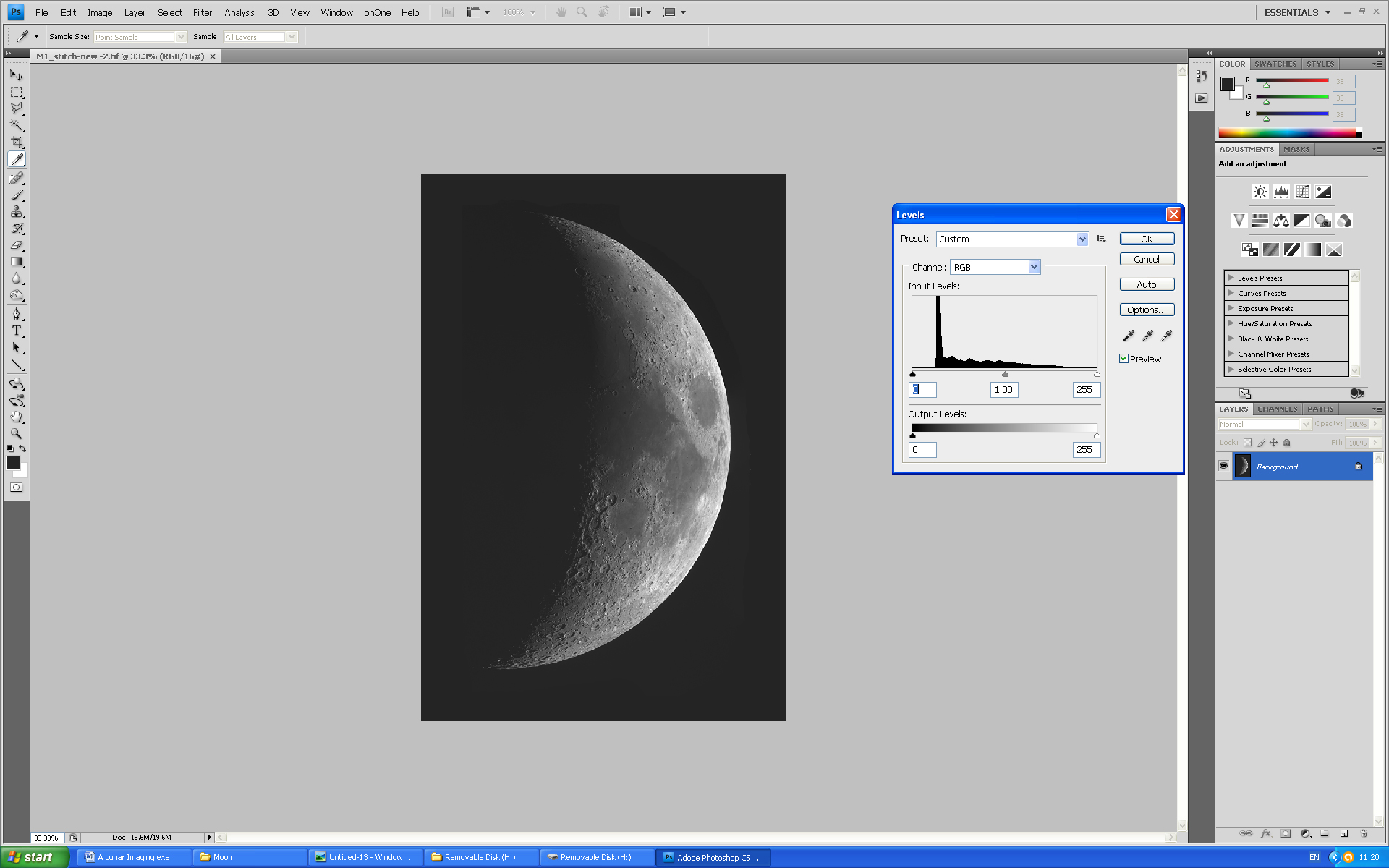The image size is (1389, 868).
Task: Click the Brightness/Contrast adjustment icon
Action: click(x=1260, y=192)
